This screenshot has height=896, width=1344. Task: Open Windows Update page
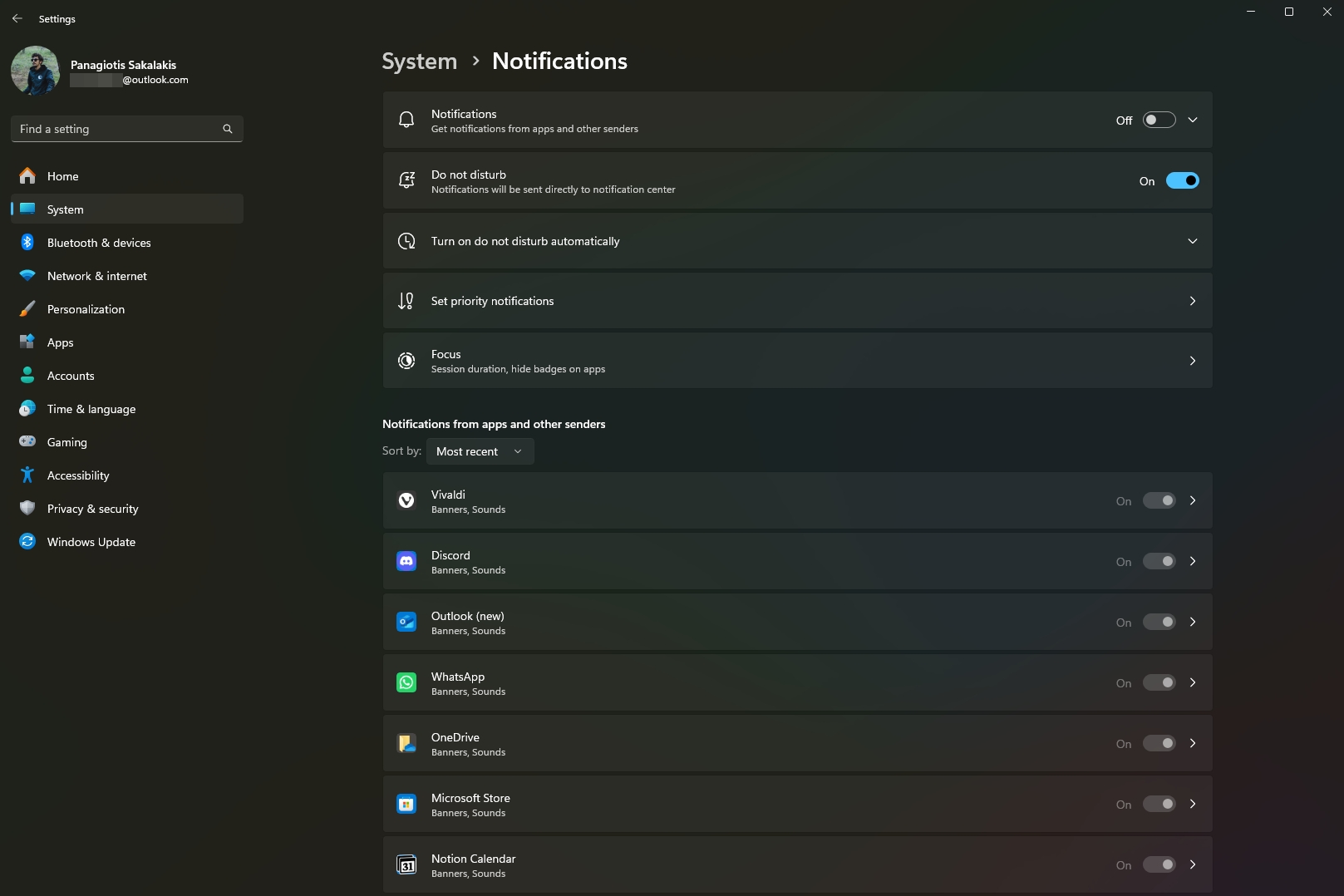(127, 541)
